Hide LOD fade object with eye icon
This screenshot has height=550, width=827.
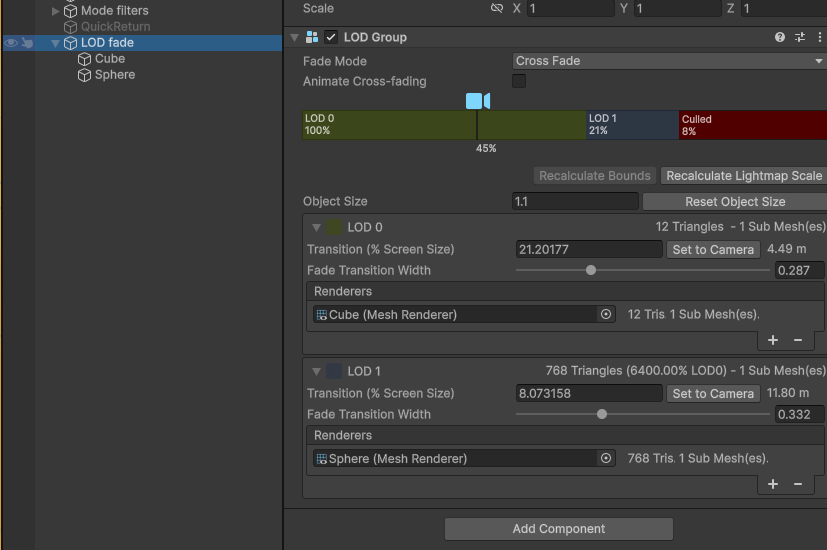pos(11,43)
